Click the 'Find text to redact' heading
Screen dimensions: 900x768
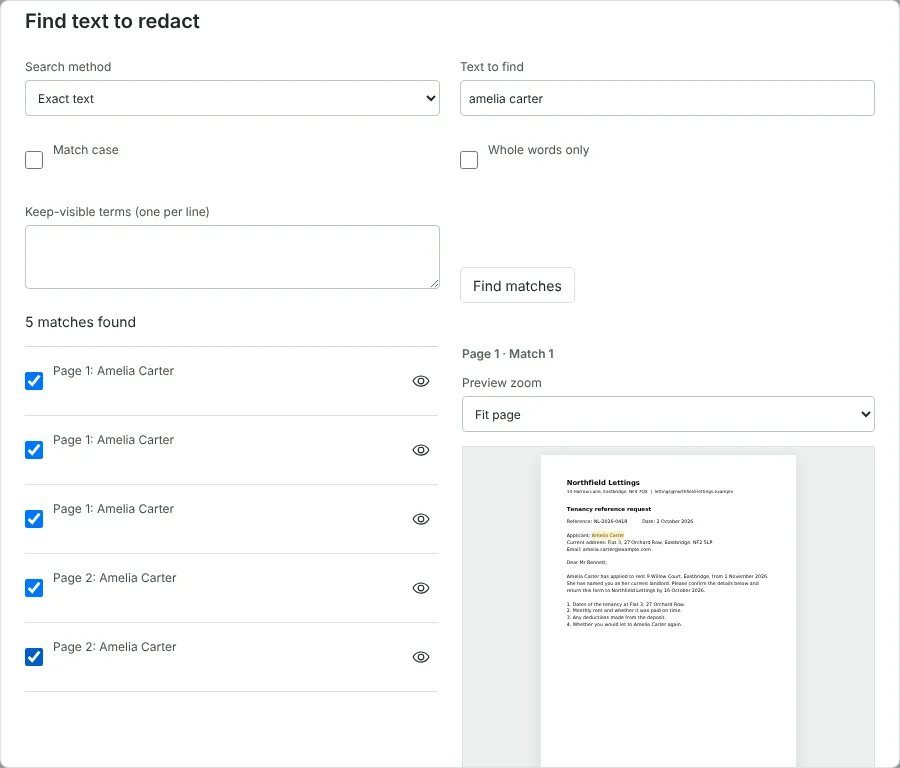(x=112, y=21)
